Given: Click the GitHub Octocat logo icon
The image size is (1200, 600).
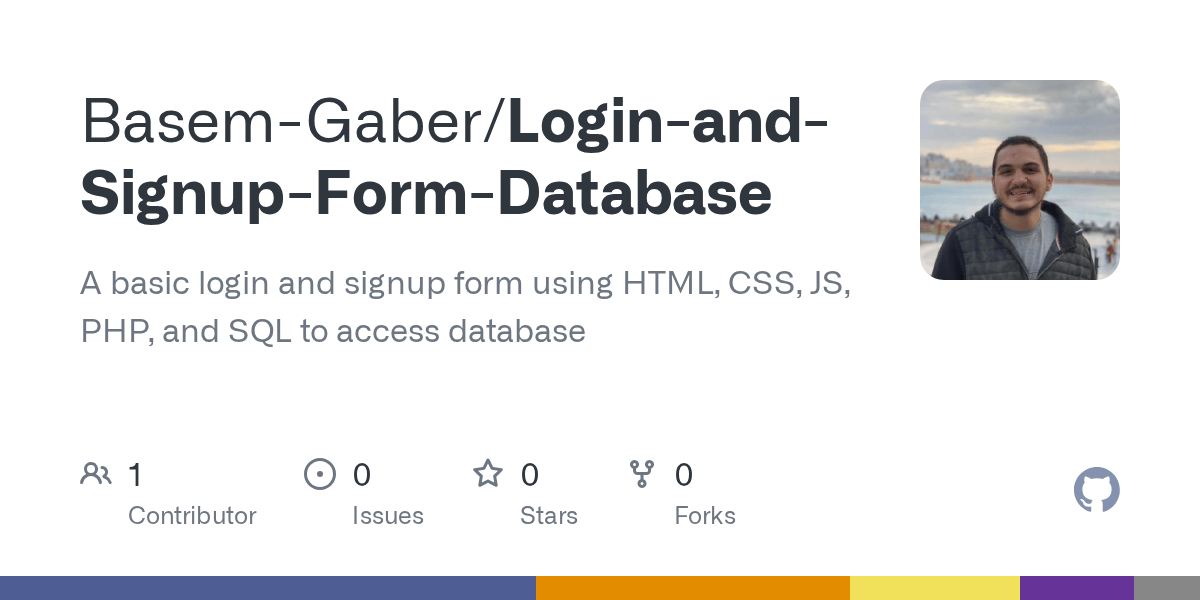Looking at the screenshot, I should [1096, 491].
